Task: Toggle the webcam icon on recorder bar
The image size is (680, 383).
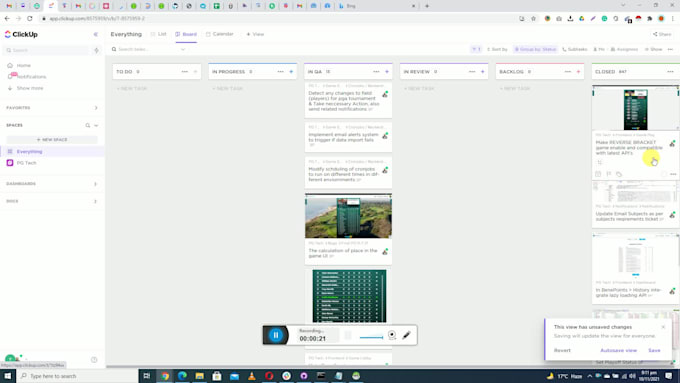Action: click(392, 335)
